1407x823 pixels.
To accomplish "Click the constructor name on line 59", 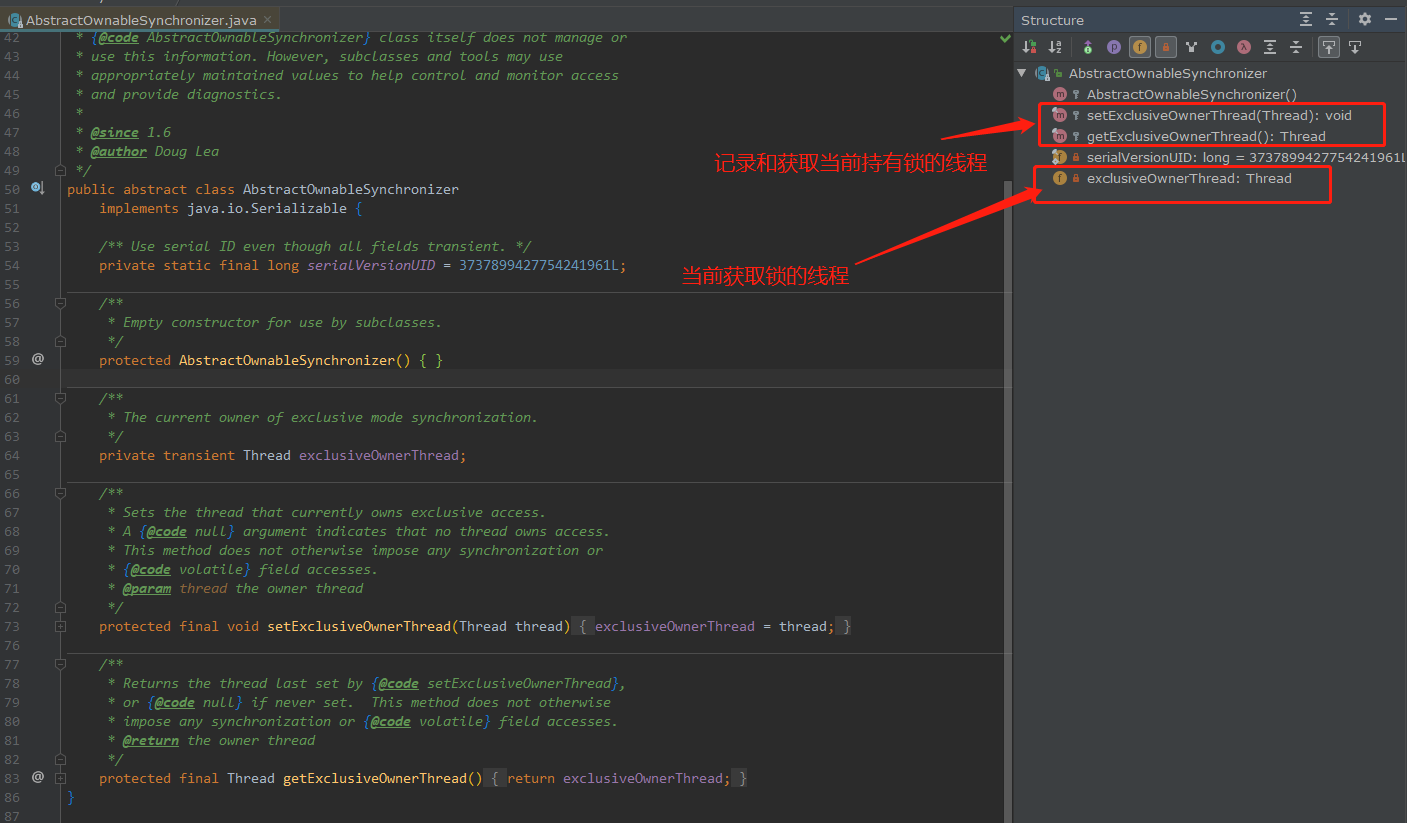I will 287,360.
